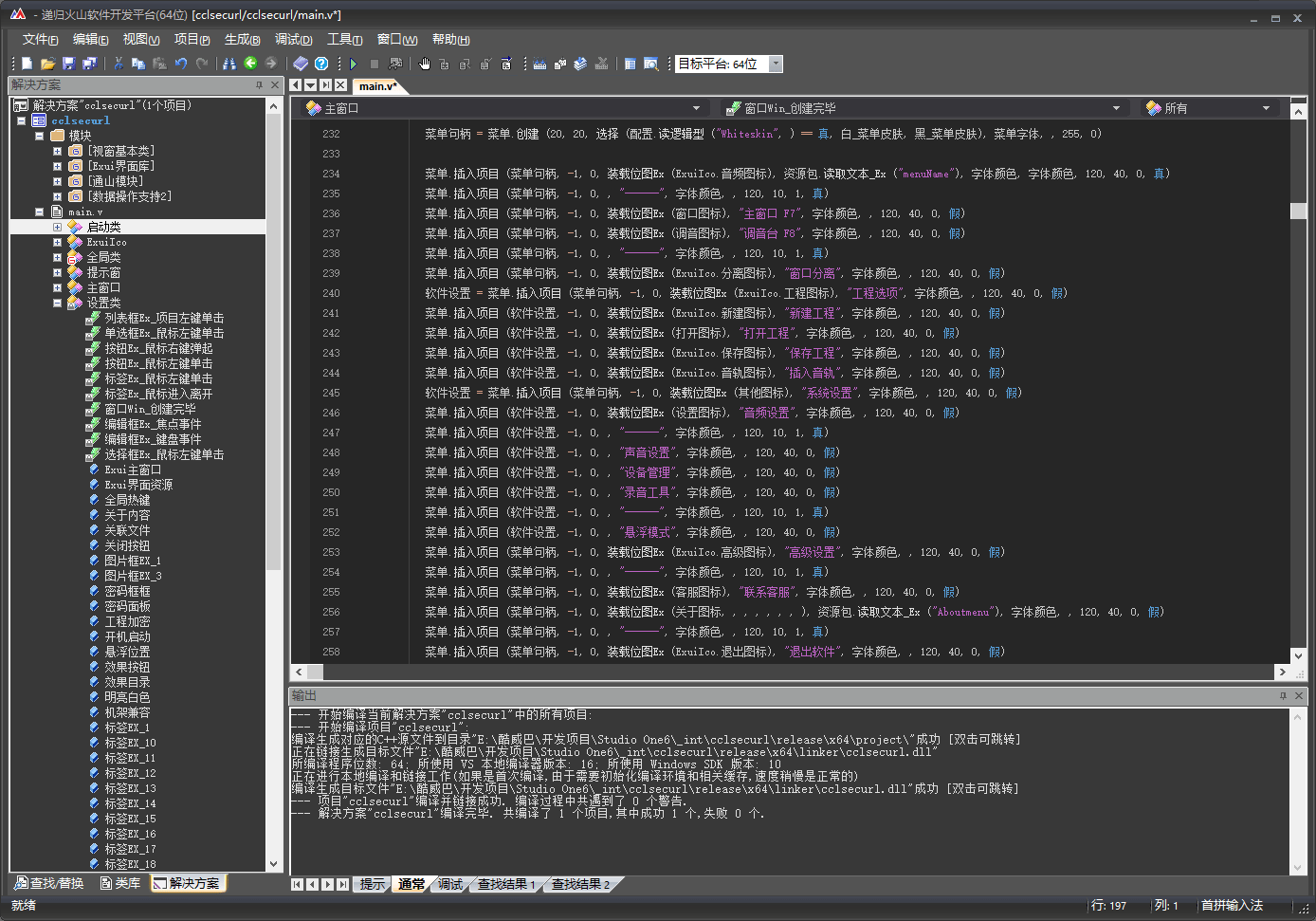This screenshot has height=921, width=1316.
Task: Open the target platform 64-bit dropdown
Action: coord(776,64)
